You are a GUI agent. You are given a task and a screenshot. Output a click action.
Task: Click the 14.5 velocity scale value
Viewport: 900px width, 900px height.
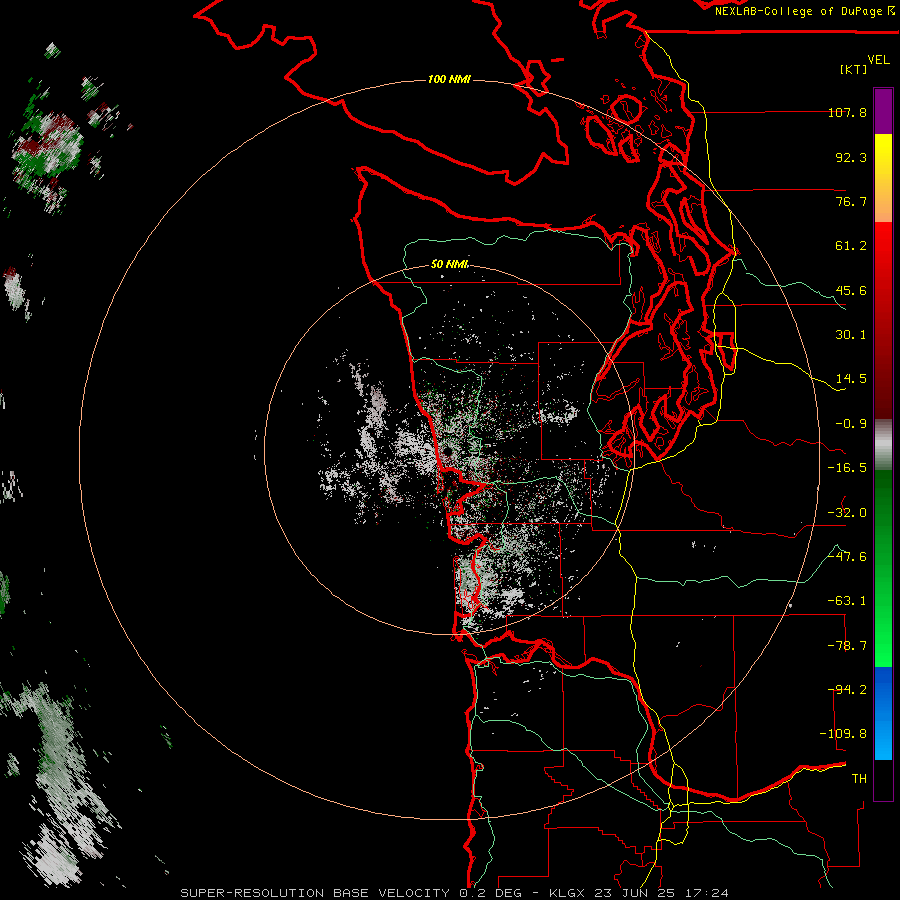851,379
